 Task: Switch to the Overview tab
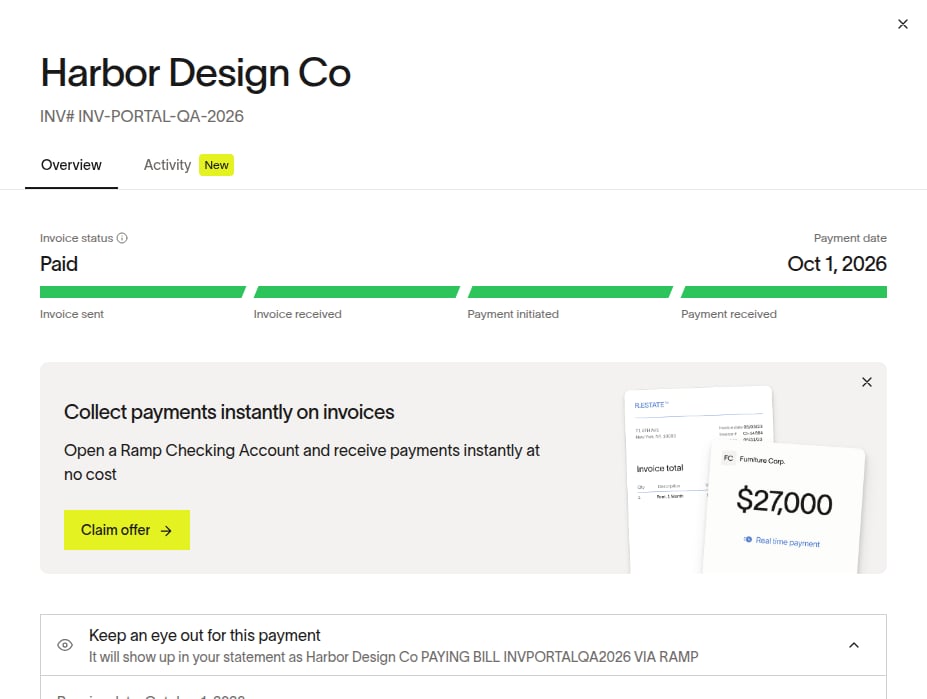(71, 165)
